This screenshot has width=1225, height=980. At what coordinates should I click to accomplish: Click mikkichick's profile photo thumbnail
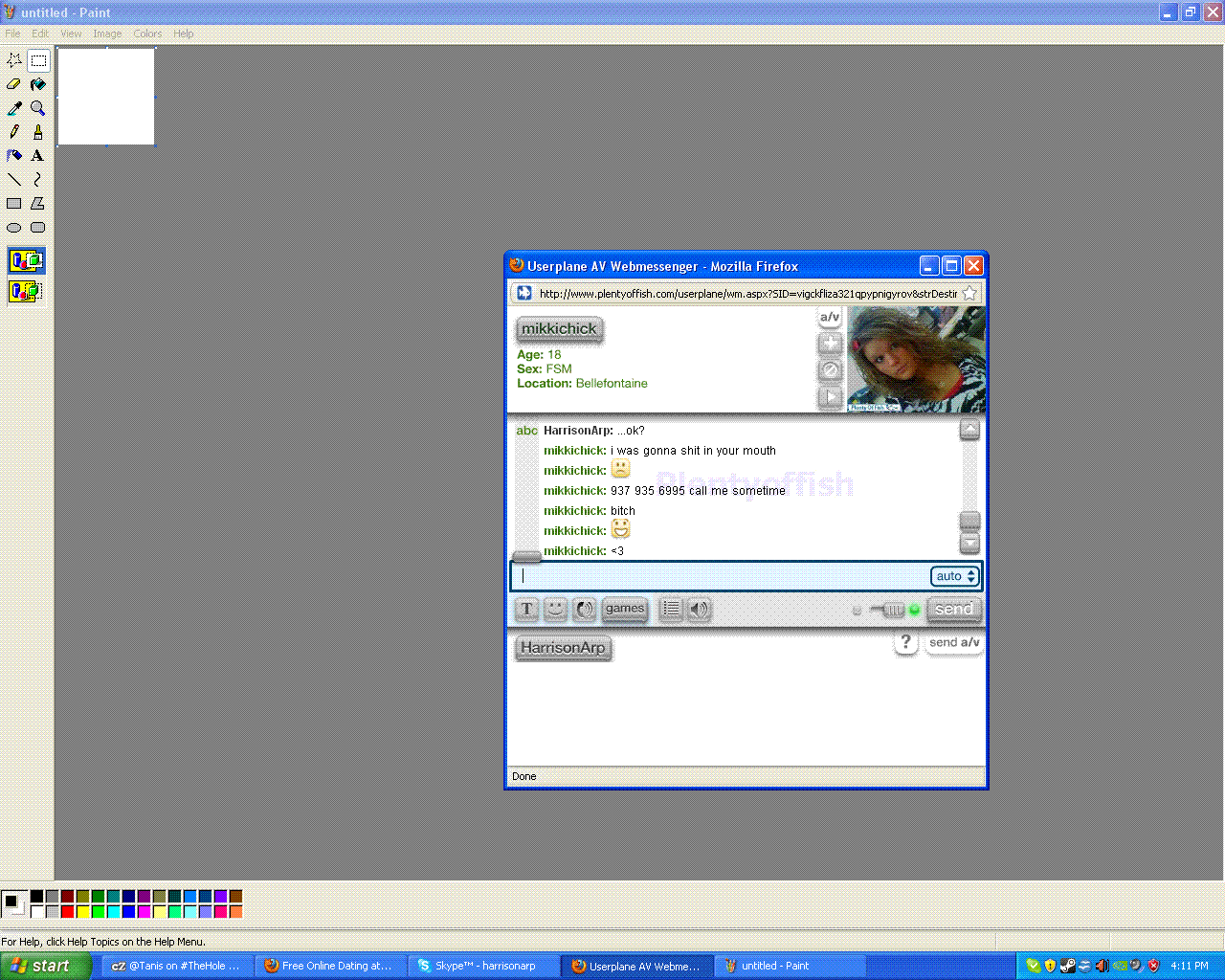[x=917, y=360]
